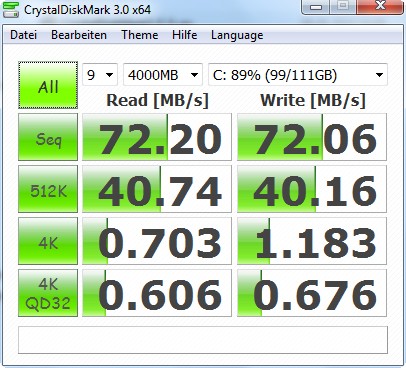Image resolution: width=406 pixels, height=368 pixels.
Task: Click the Read [MB/s] column header
Action: coord(157,100)
